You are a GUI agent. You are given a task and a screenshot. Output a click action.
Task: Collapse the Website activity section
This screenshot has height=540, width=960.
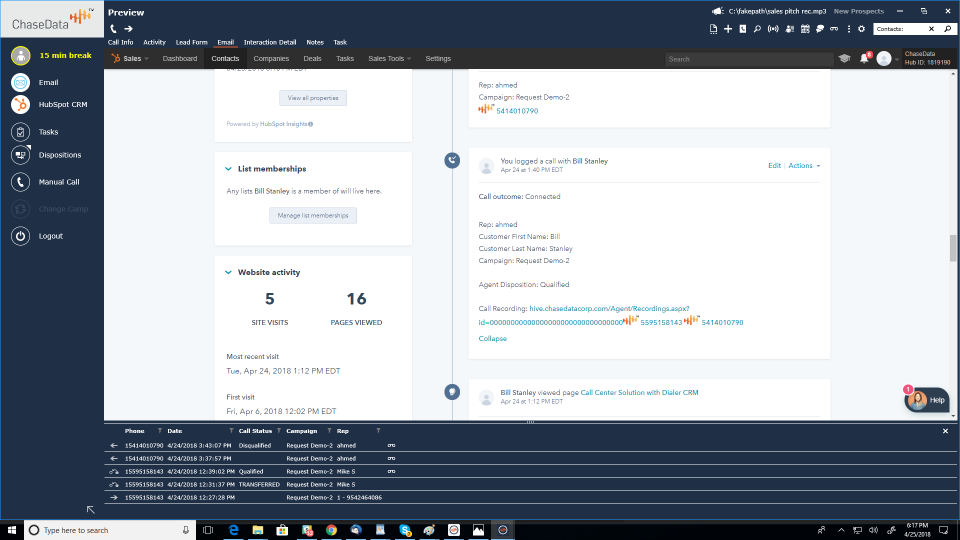coord(228,272)
